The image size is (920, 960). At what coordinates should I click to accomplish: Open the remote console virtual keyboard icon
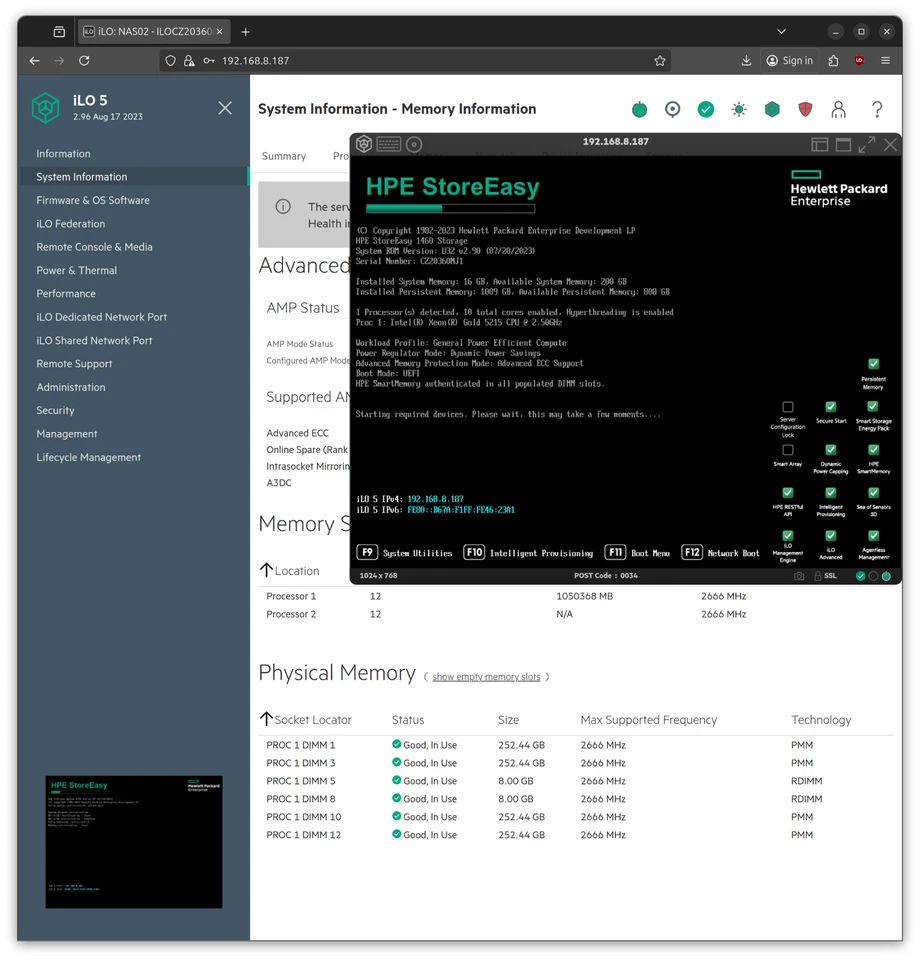[x=389, y=144]
